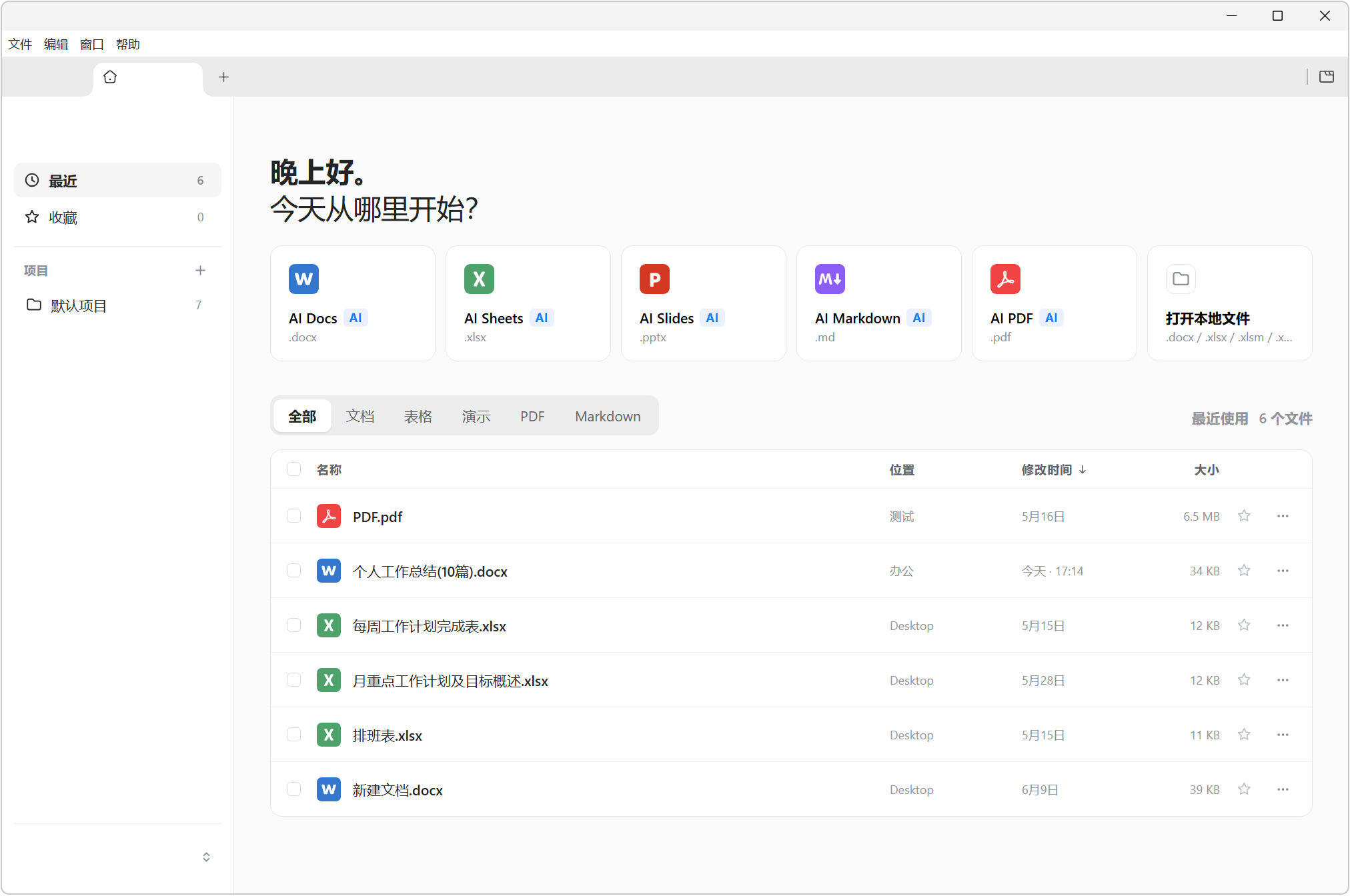Check the box for 每周工作计划完成表.xlsx

coord(293,625)
